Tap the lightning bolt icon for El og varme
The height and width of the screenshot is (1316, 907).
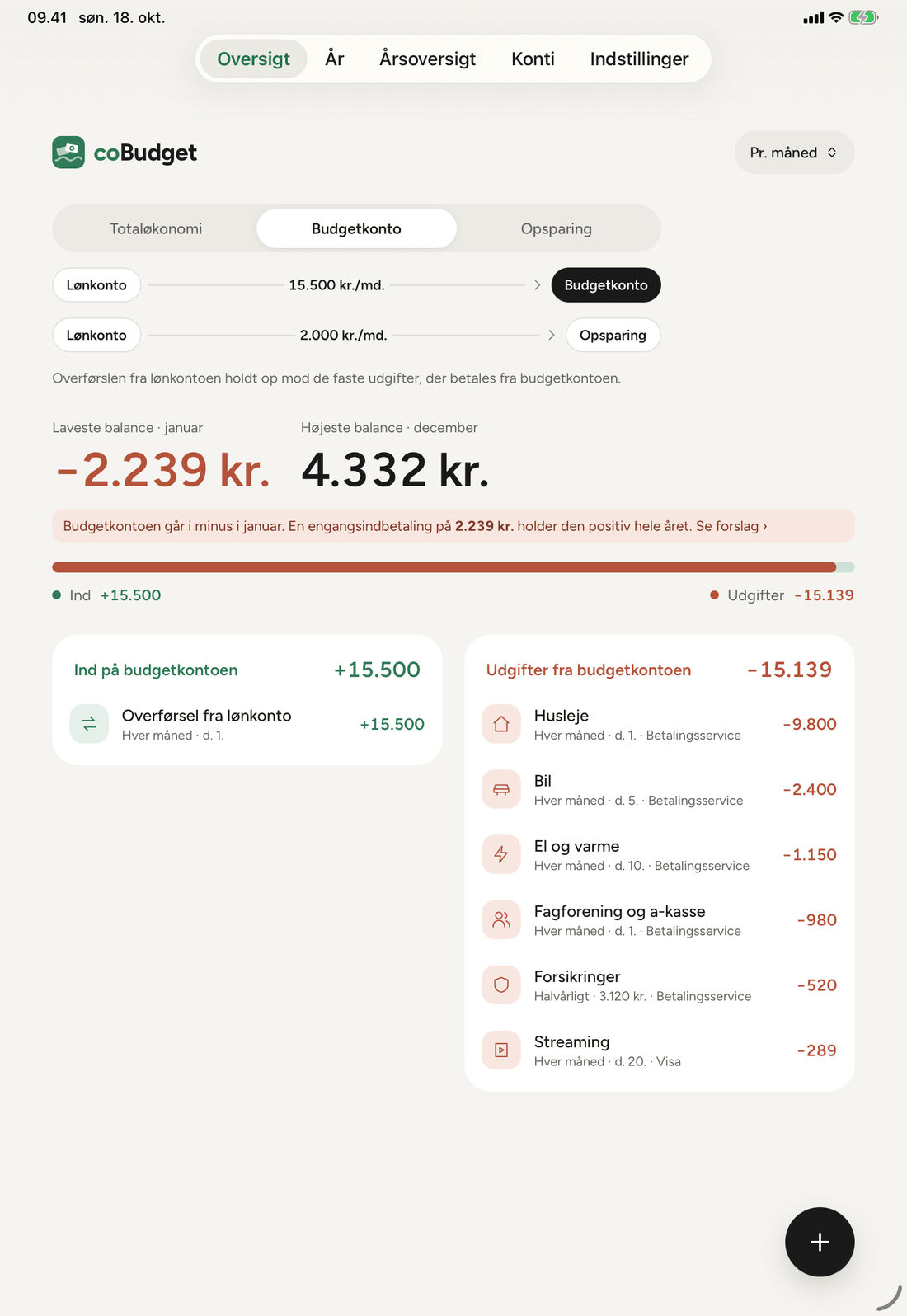(501, 854)
